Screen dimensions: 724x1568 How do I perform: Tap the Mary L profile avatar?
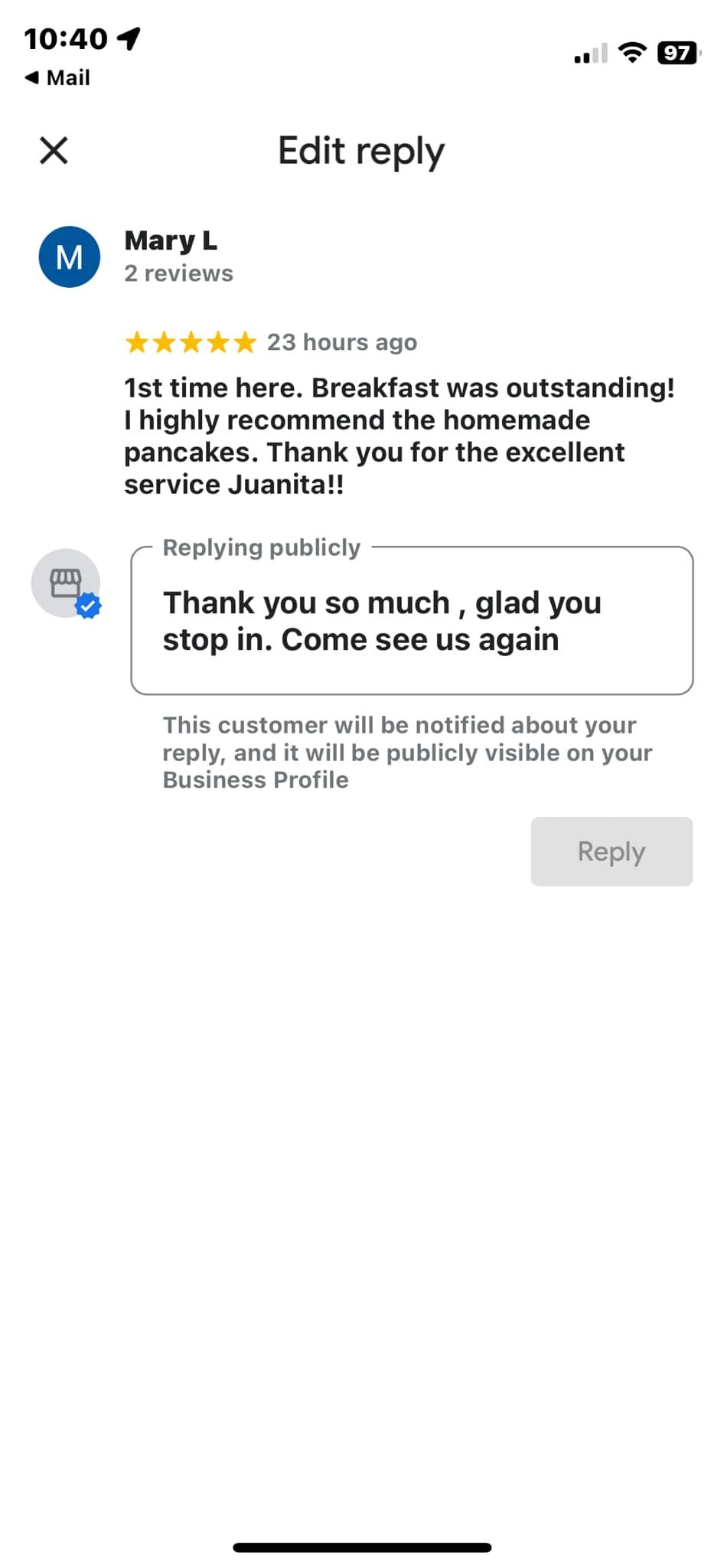70,257
